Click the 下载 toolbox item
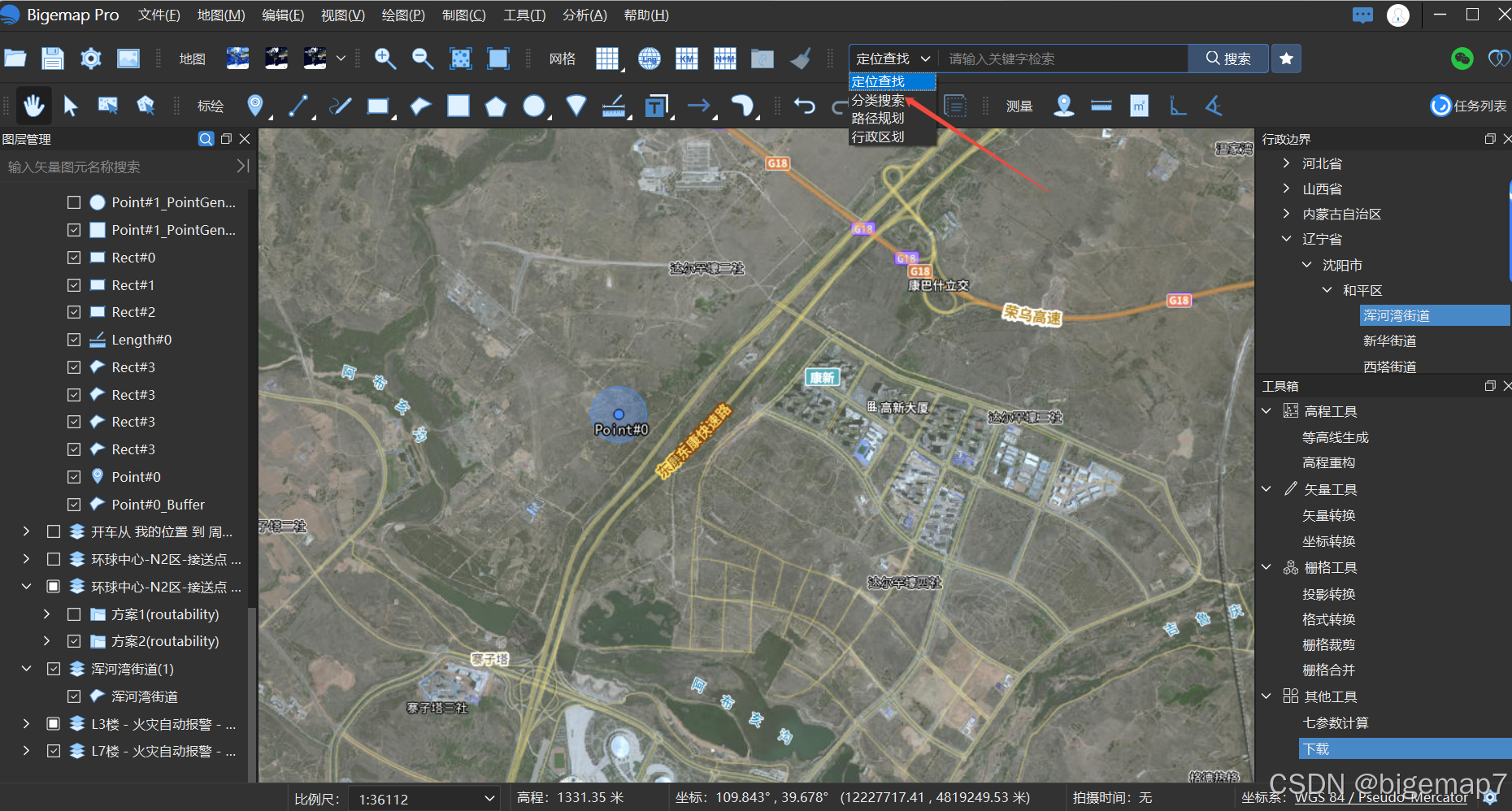Screen dimensions: 1512x811 click(x=1405, y=748)
